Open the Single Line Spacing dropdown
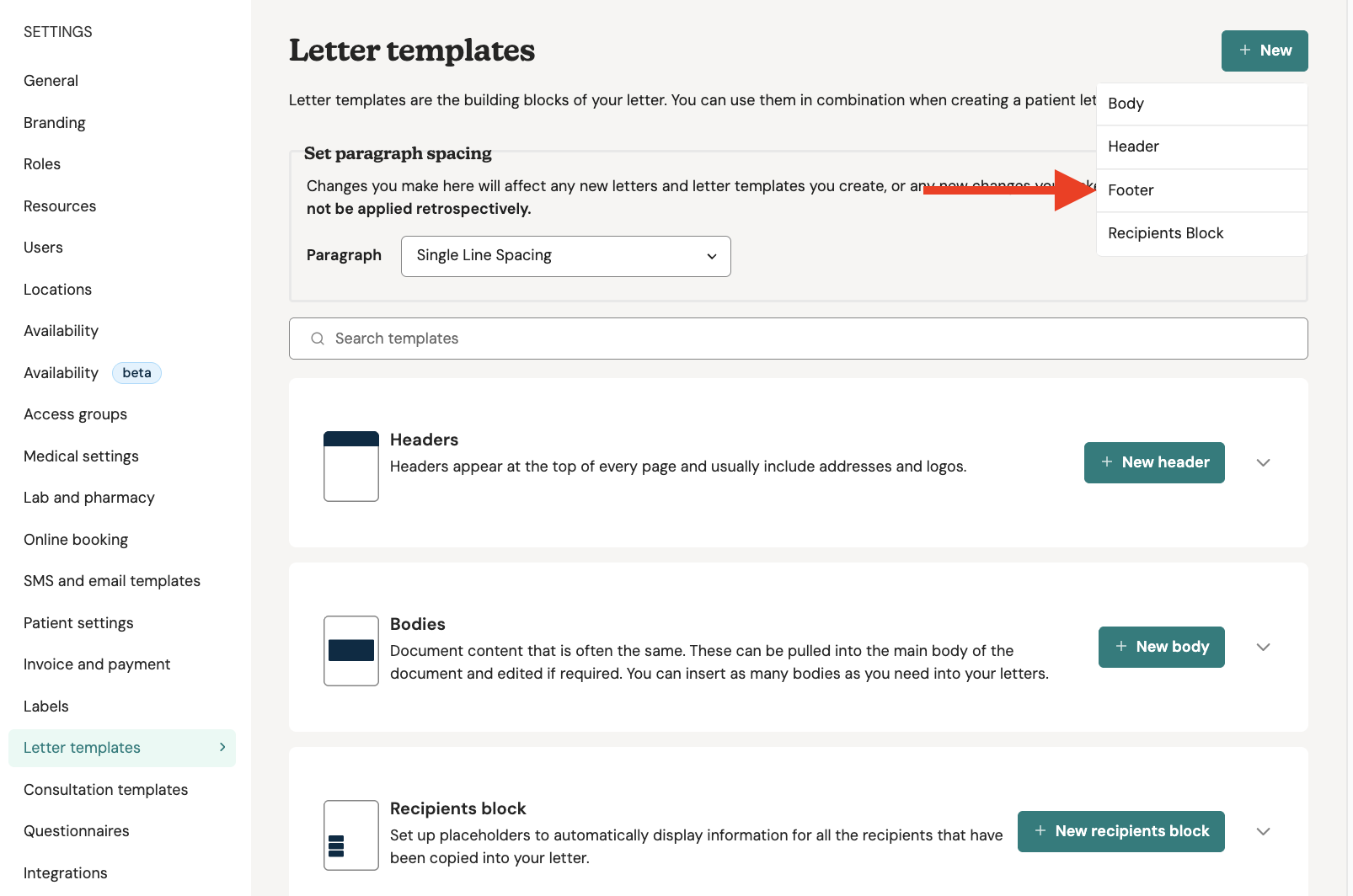 (x=565, y=256)
